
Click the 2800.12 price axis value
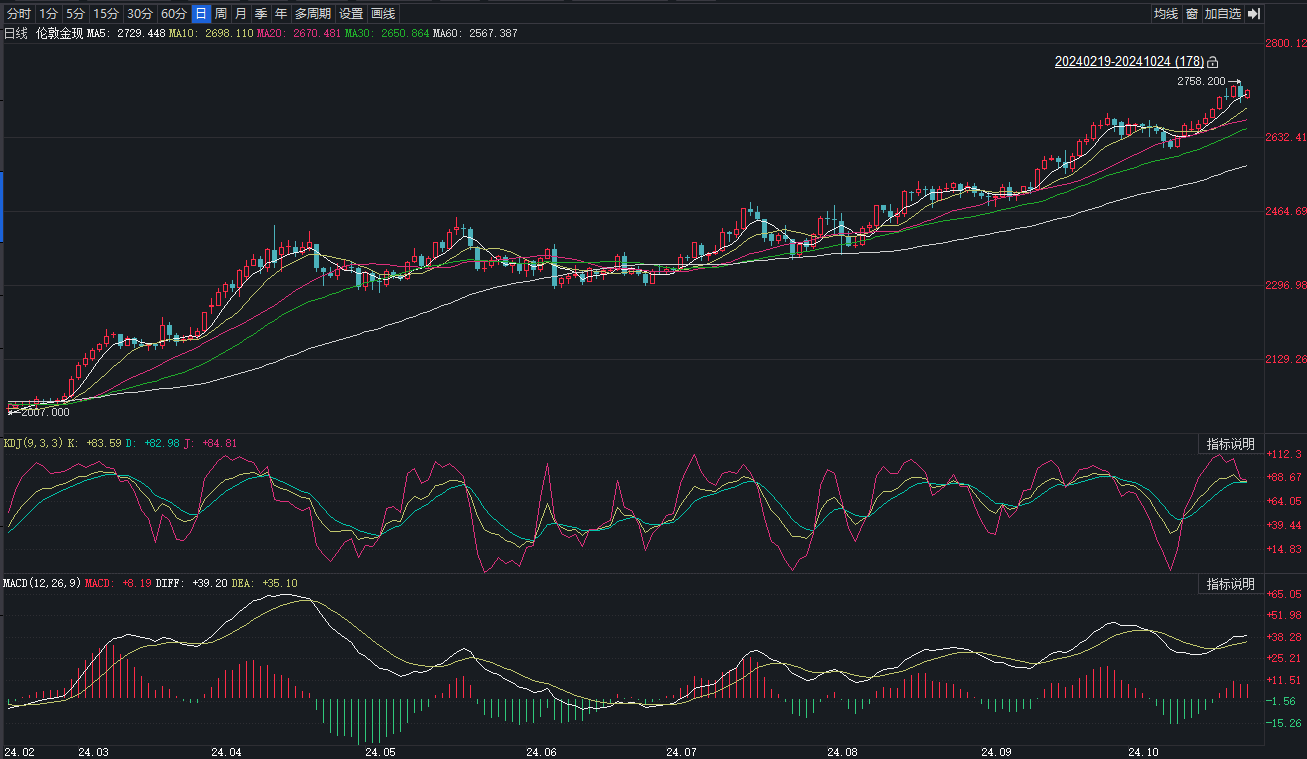click(x=1286, y=43)
